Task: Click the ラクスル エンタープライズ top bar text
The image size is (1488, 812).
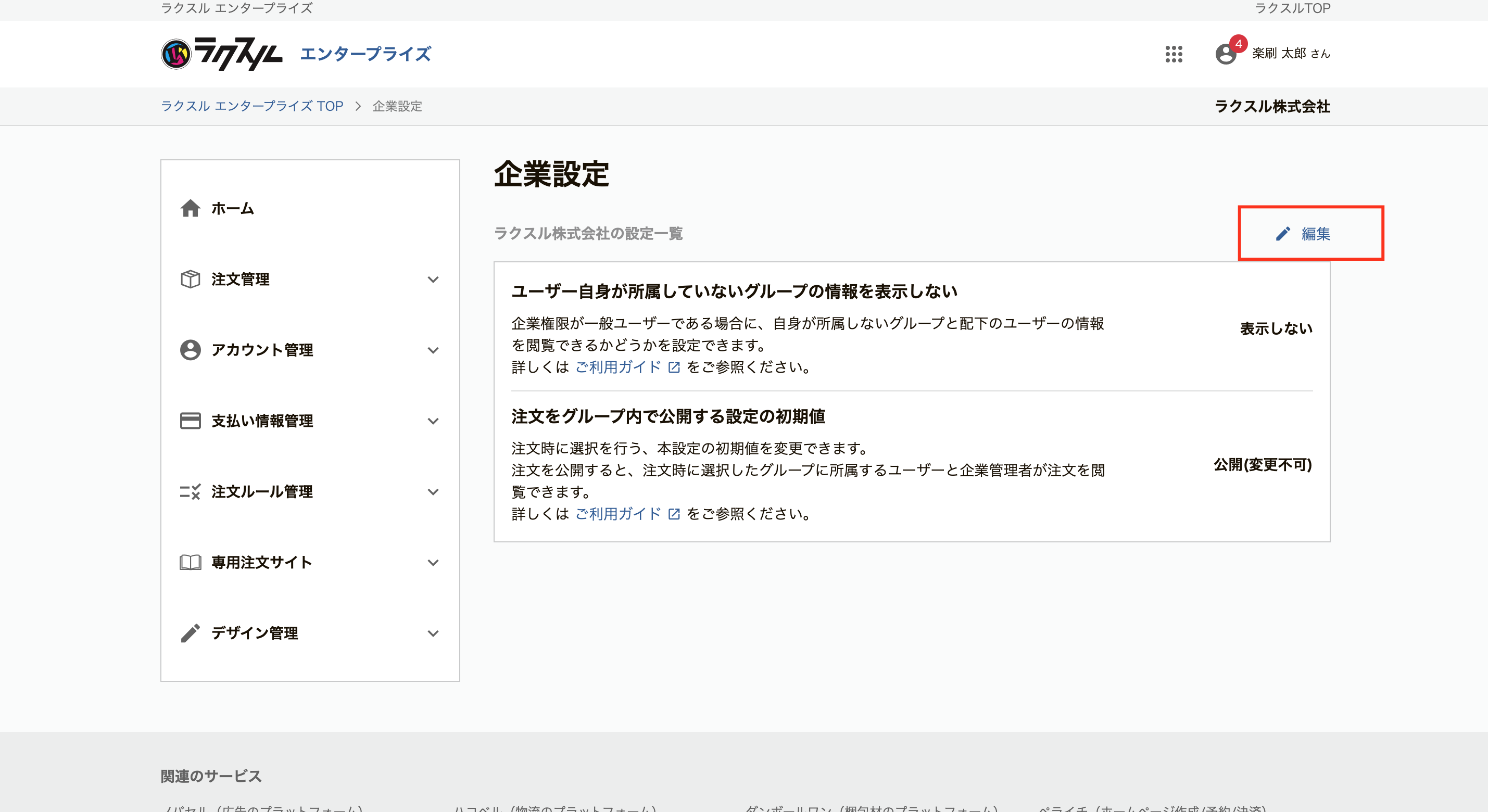Action: tap(237, 8)
